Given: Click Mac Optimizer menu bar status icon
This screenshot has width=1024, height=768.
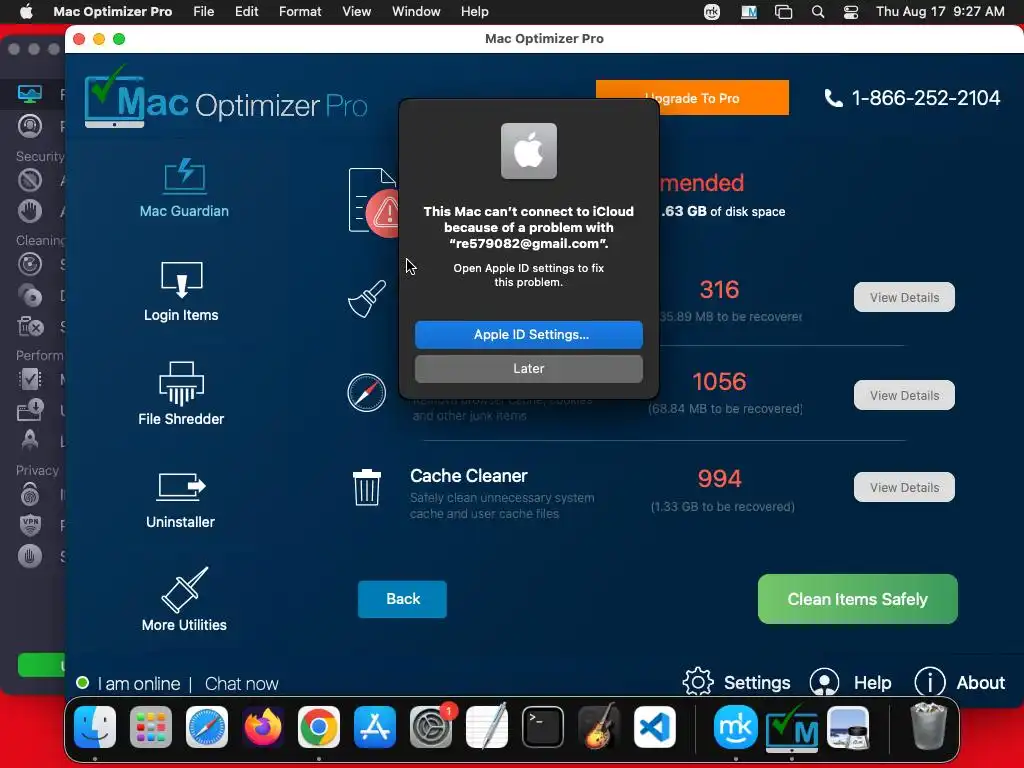Looking at the screenshot, I should point(748,12).
